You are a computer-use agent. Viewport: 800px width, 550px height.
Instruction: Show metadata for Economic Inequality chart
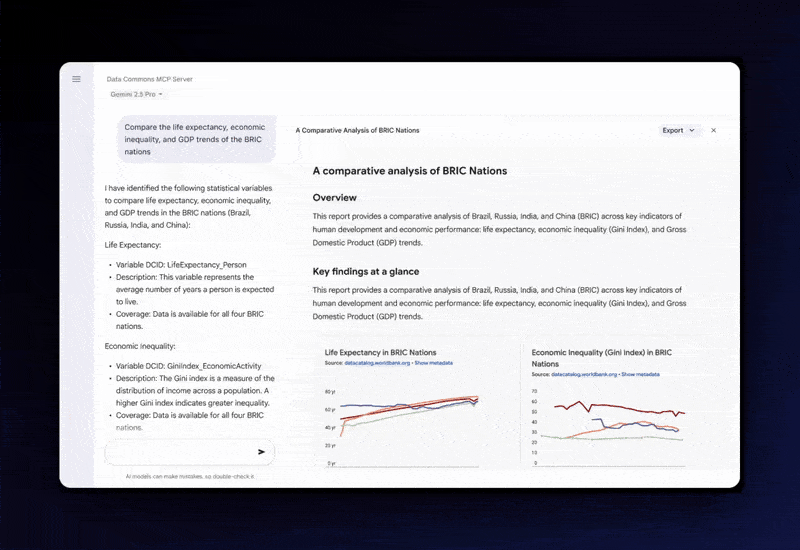pos(640,374)
